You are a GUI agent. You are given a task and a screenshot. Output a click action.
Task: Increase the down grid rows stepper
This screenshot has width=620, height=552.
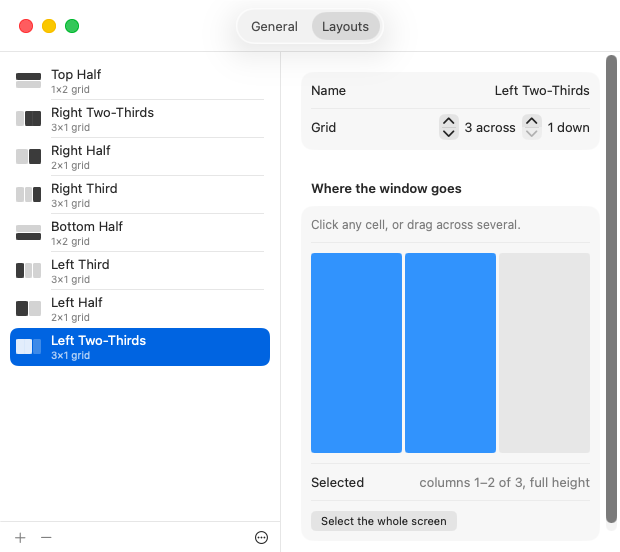point(531,122)
